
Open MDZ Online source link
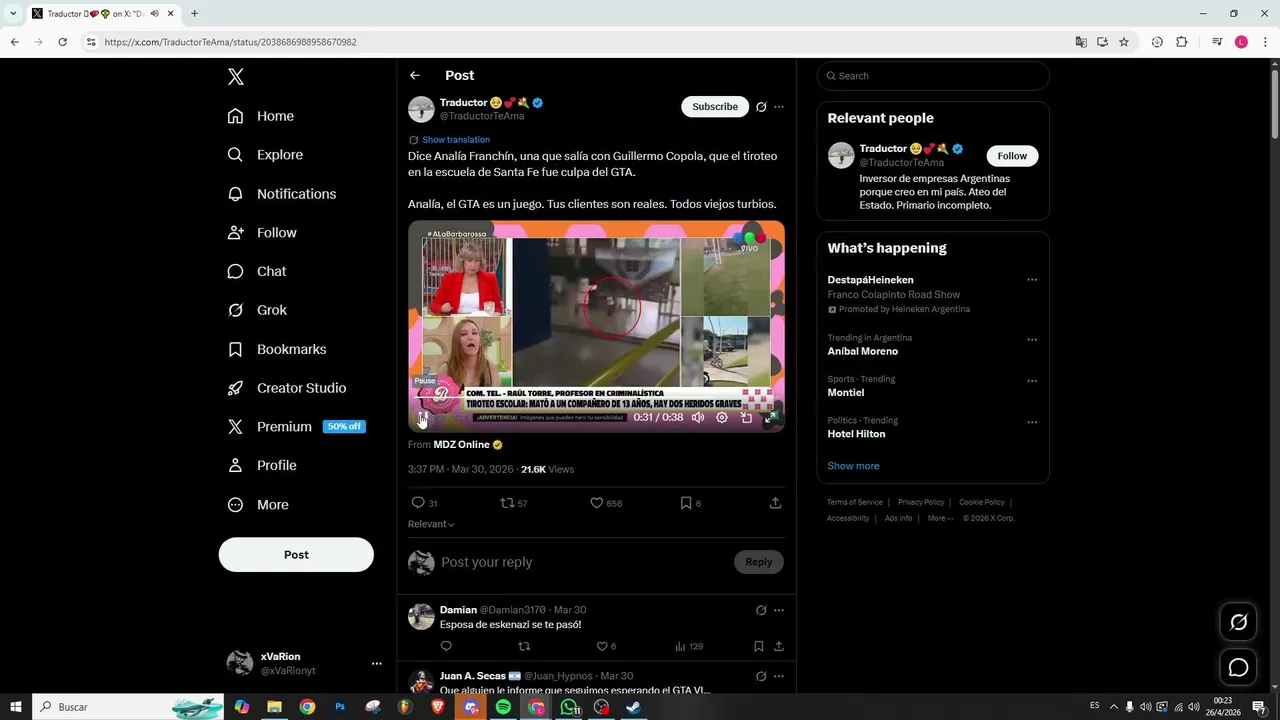pos(468,445)
